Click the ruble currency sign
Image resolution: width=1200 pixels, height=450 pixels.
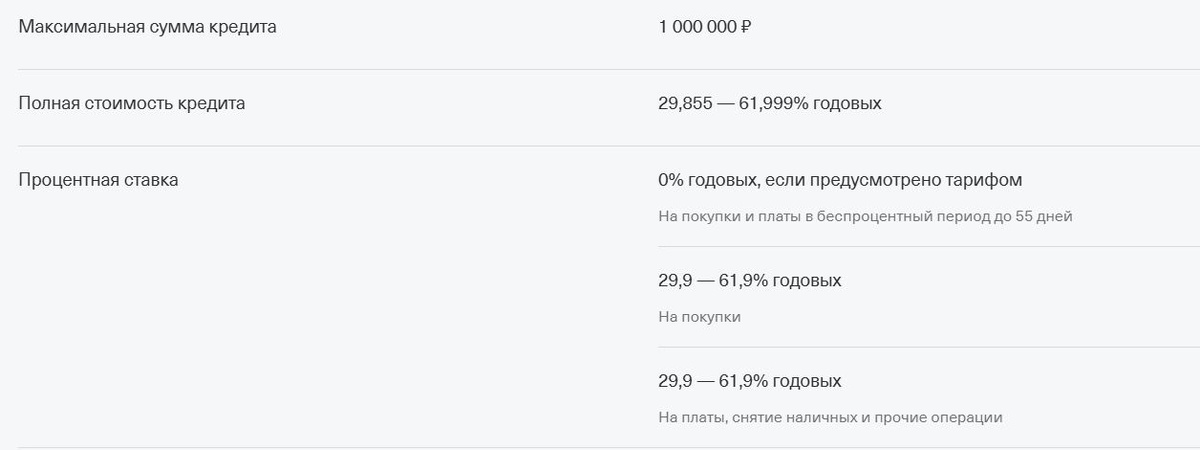coord(746,27)
